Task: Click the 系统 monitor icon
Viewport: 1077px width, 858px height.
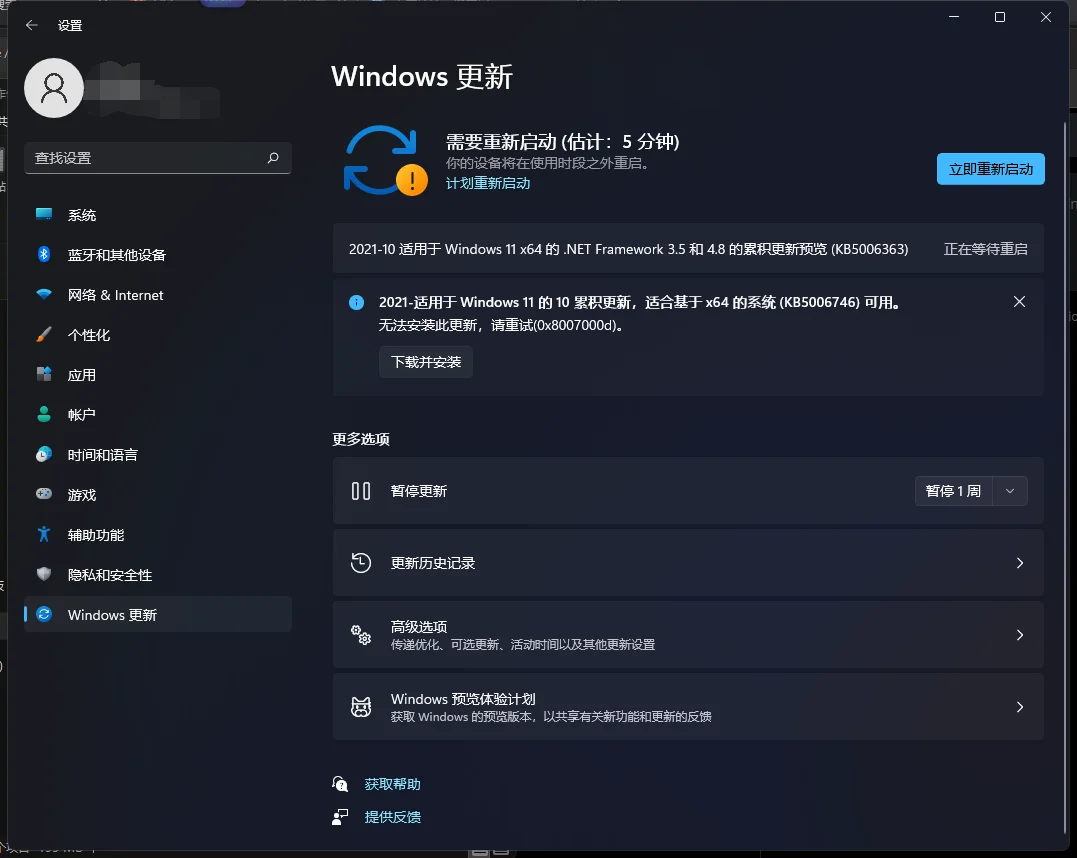Action: tap(44, 214)
